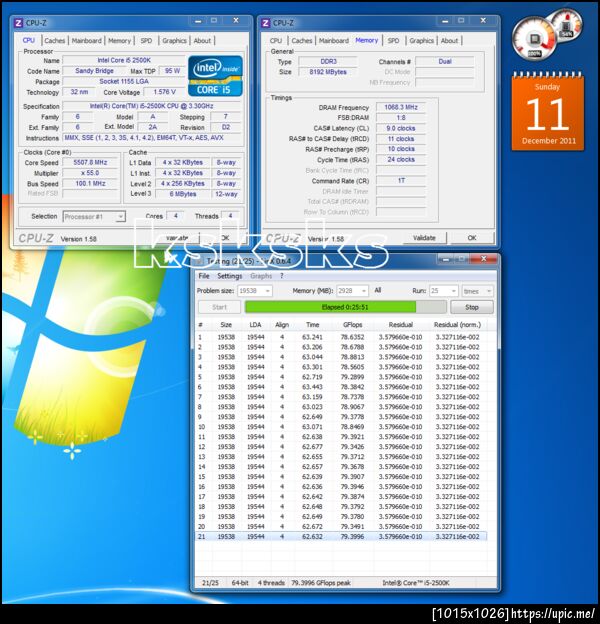The height and width of the screenshot is (624, 600).
Task: Open Caches tab in right CPU-Z window
Action: tap(302, 41)
